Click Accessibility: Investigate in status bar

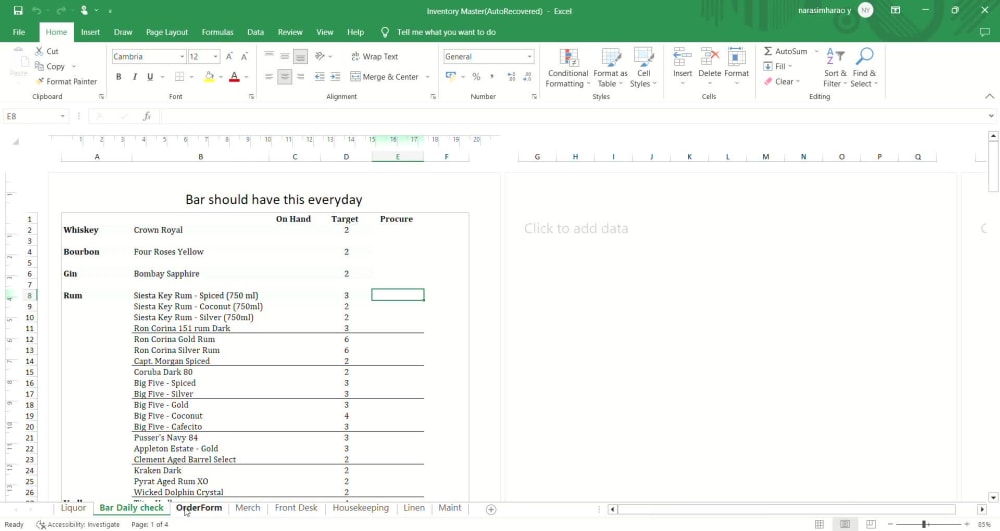tap(78, 524)
